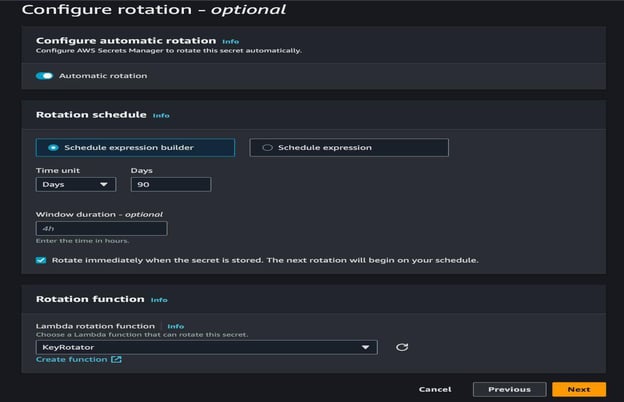Click the 'Time unit' field label
The image size is (624, 402).
[58, 170]
